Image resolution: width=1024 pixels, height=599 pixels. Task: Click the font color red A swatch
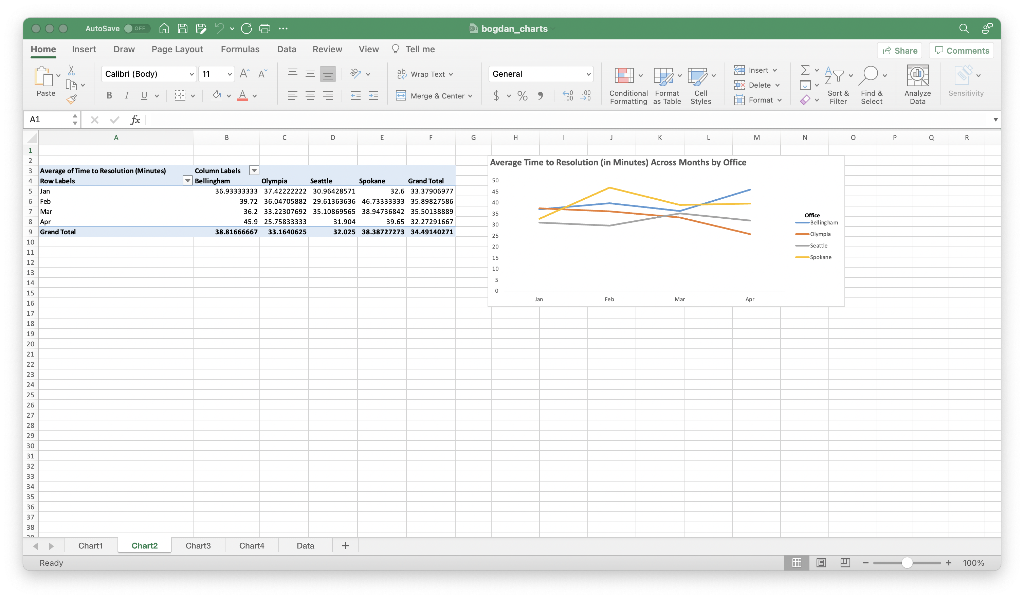243,95
